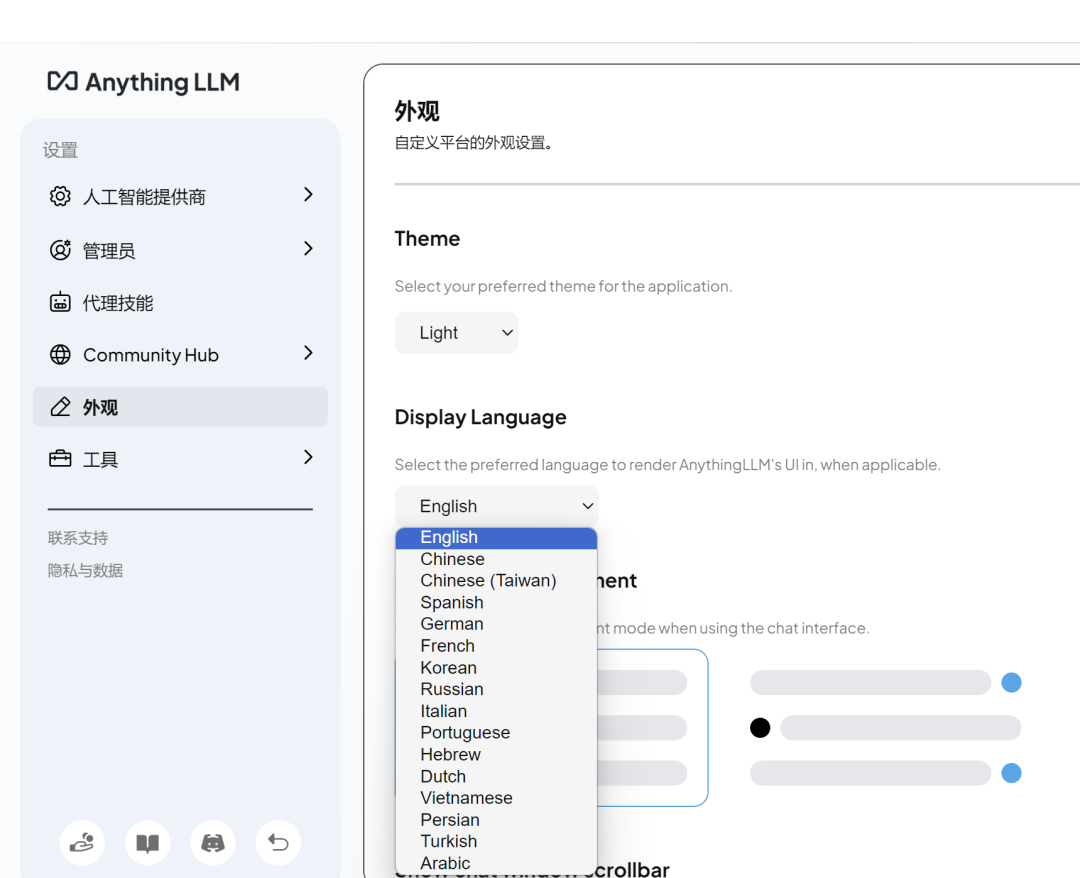Select Hebrew language option
The height and width of the screenshot is (878, 1080).
click(496, 755)
